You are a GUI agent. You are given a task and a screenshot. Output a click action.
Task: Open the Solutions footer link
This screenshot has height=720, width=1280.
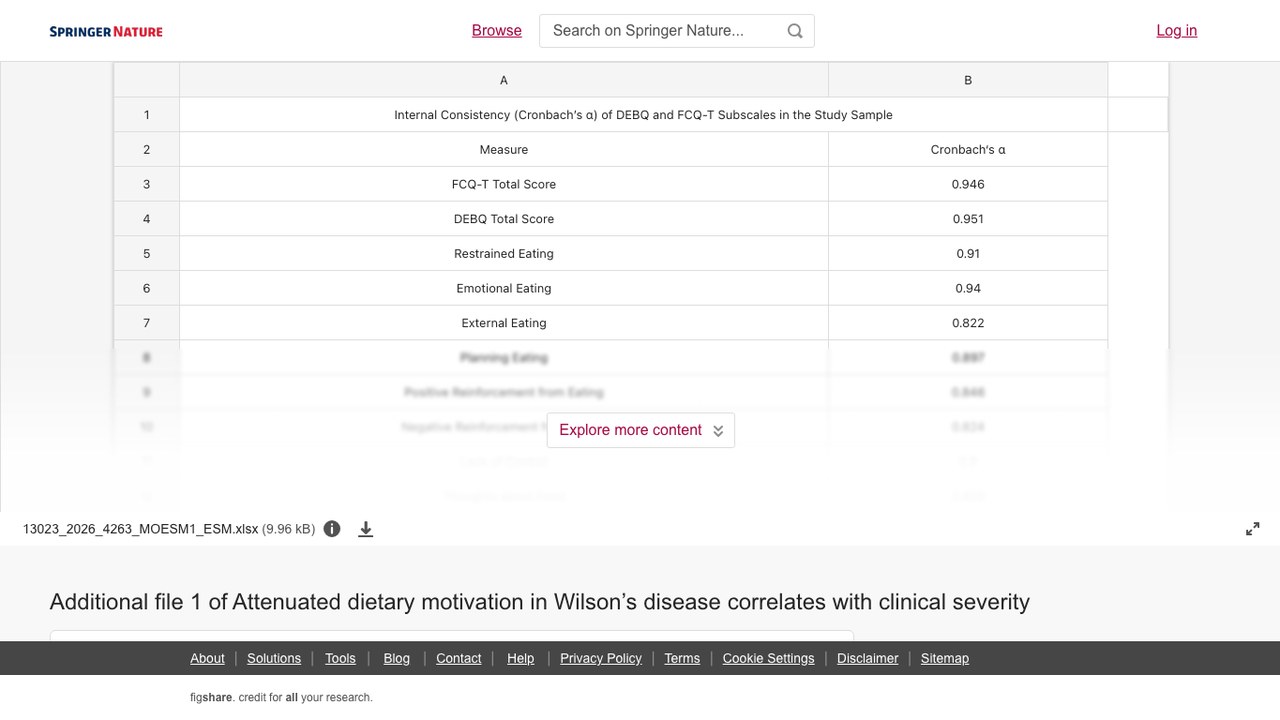coord(274,658)
